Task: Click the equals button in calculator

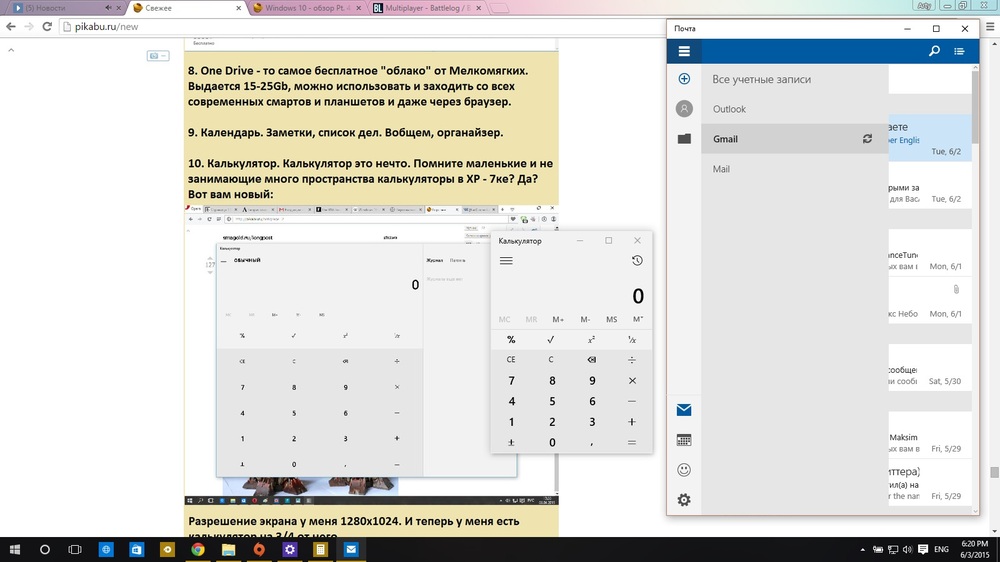Action: [632, 442]
